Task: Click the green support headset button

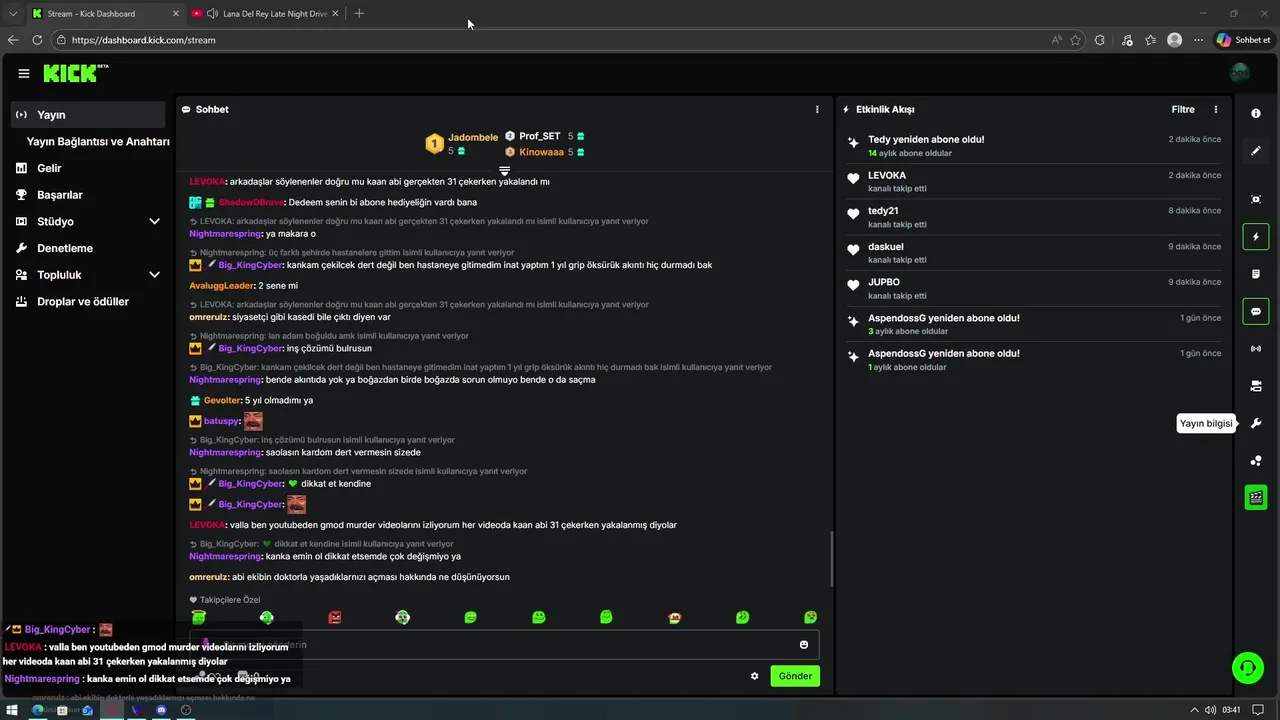Action: tap(1247, 667)
